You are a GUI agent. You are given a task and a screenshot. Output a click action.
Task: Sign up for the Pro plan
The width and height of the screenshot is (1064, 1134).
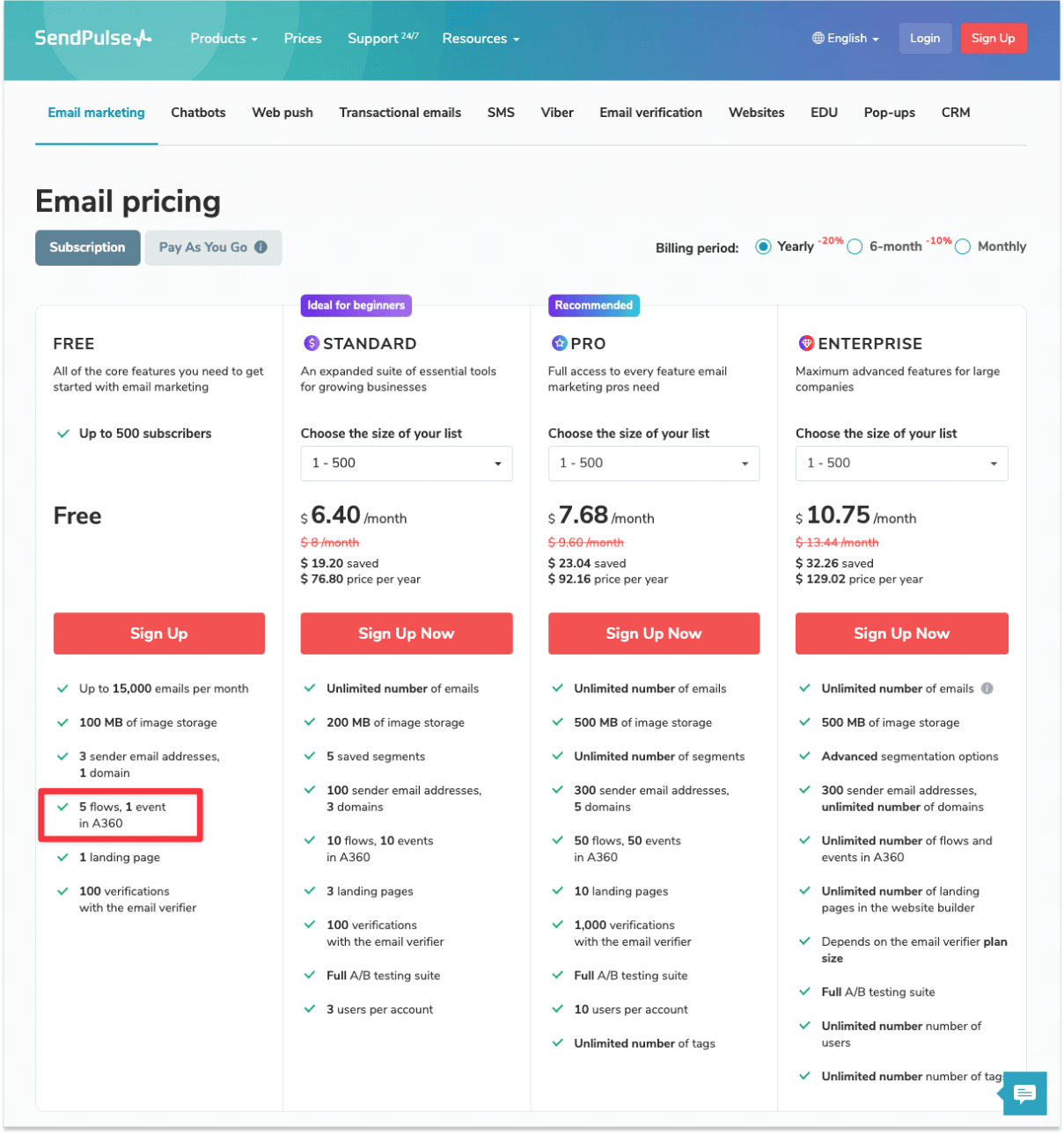(653, 633)
